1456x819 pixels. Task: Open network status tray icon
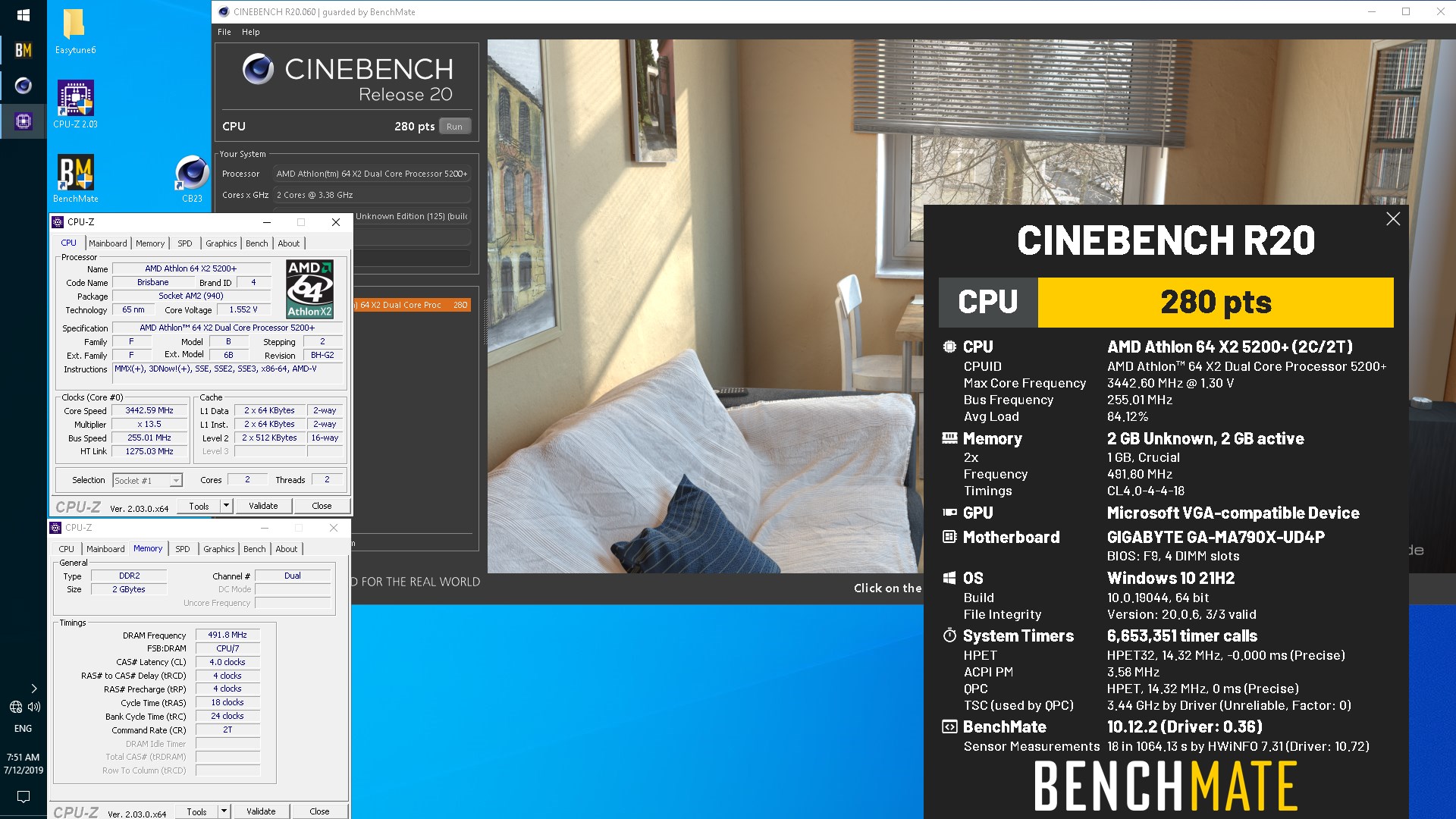click(15, 707)
